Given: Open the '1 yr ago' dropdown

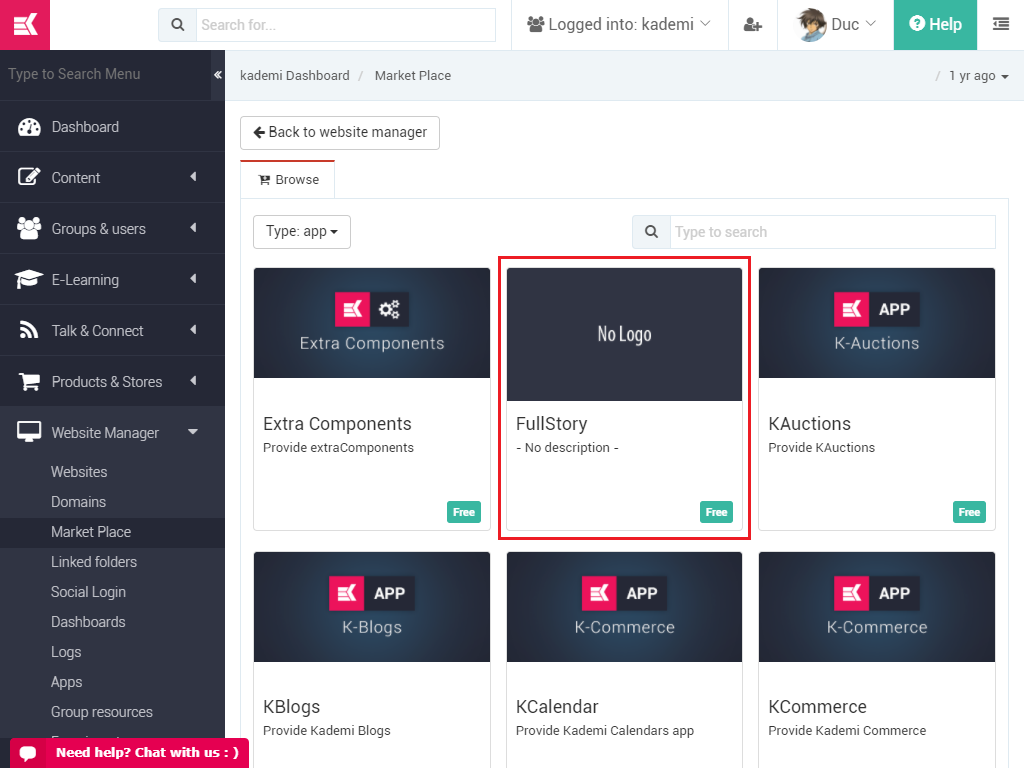Looking at the screenshot, I should click(x=978, y=76).
